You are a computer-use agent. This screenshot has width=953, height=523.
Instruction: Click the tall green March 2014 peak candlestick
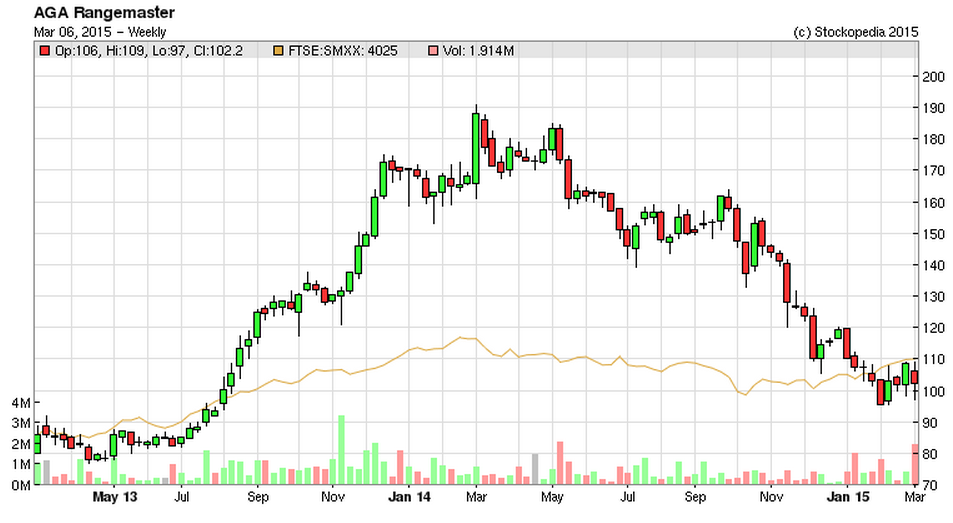pos(476,149)
